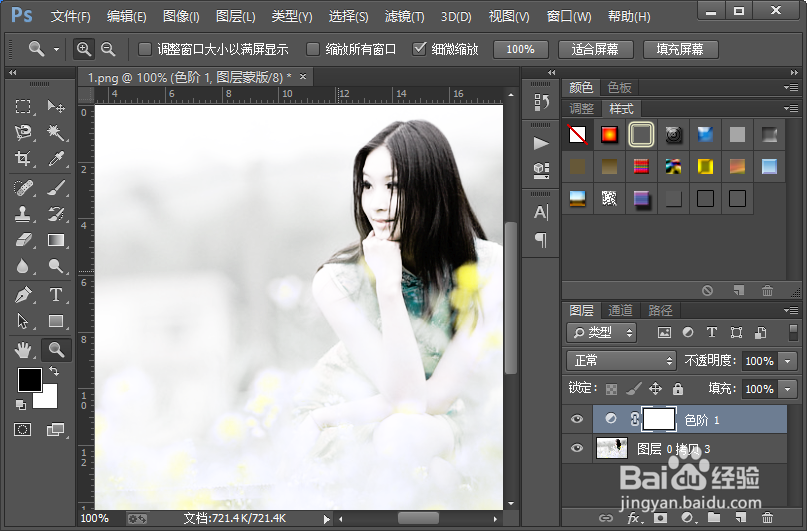Screen dimensions: 807x531
Task: Open the Actions panel play icon
Action: 540,143
